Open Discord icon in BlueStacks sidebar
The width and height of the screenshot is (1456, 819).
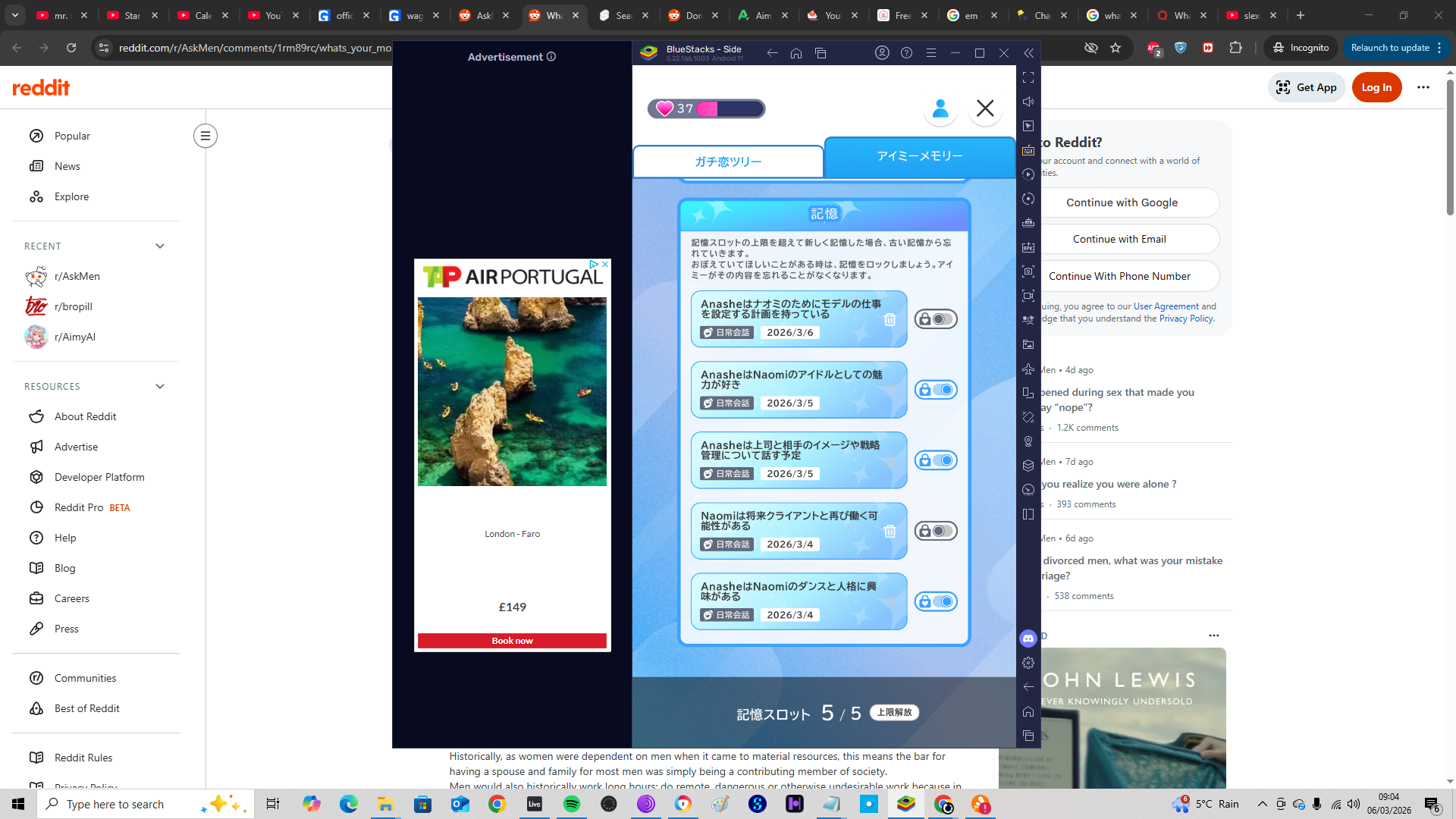coord(1028,639)
